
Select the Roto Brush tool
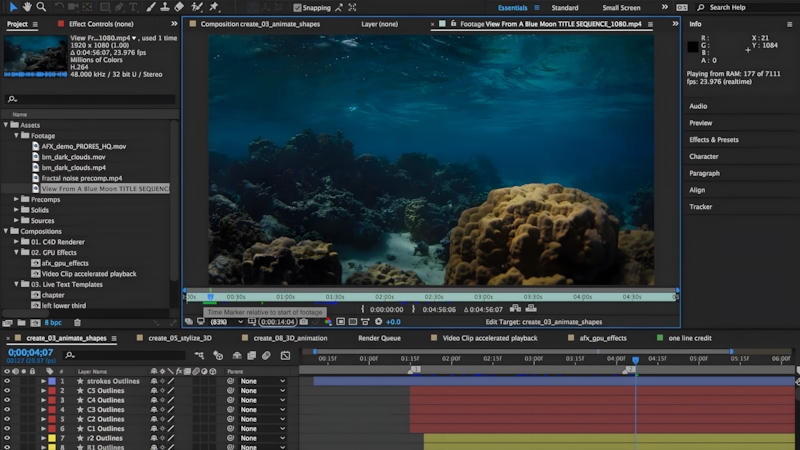click(x=197, y=7)
